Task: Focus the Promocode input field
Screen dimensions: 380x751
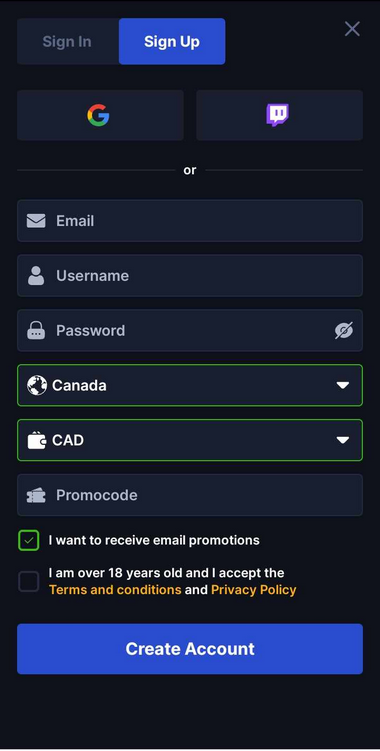Action: pos(190,495)
